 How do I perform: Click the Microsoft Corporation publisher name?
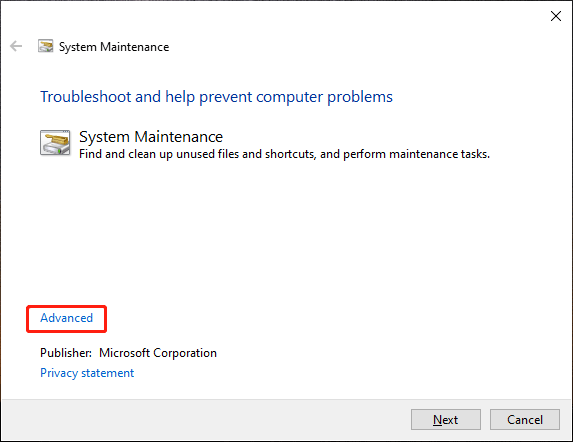(158, 353)
